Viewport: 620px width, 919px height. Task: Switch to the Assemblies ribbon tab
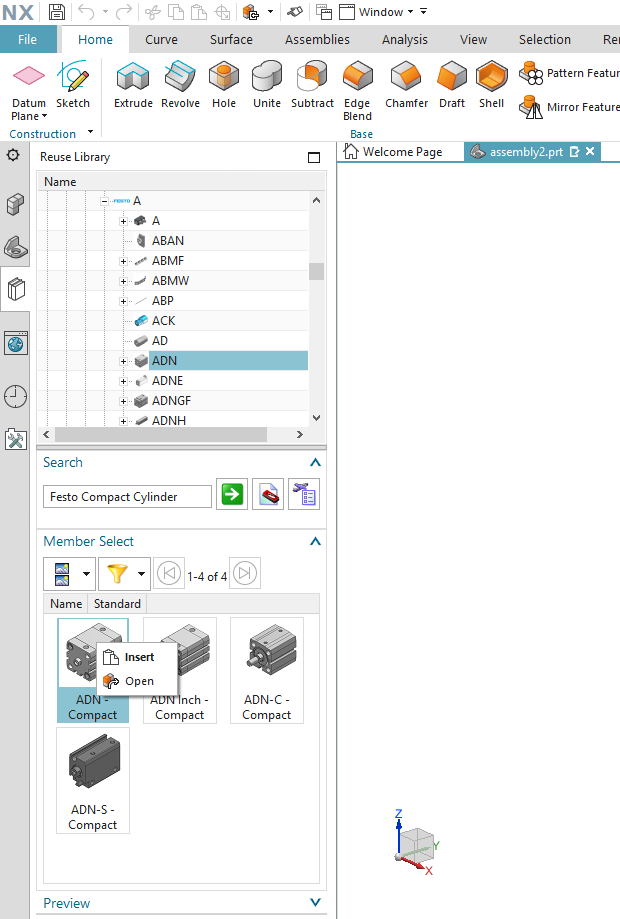(317, 39)
